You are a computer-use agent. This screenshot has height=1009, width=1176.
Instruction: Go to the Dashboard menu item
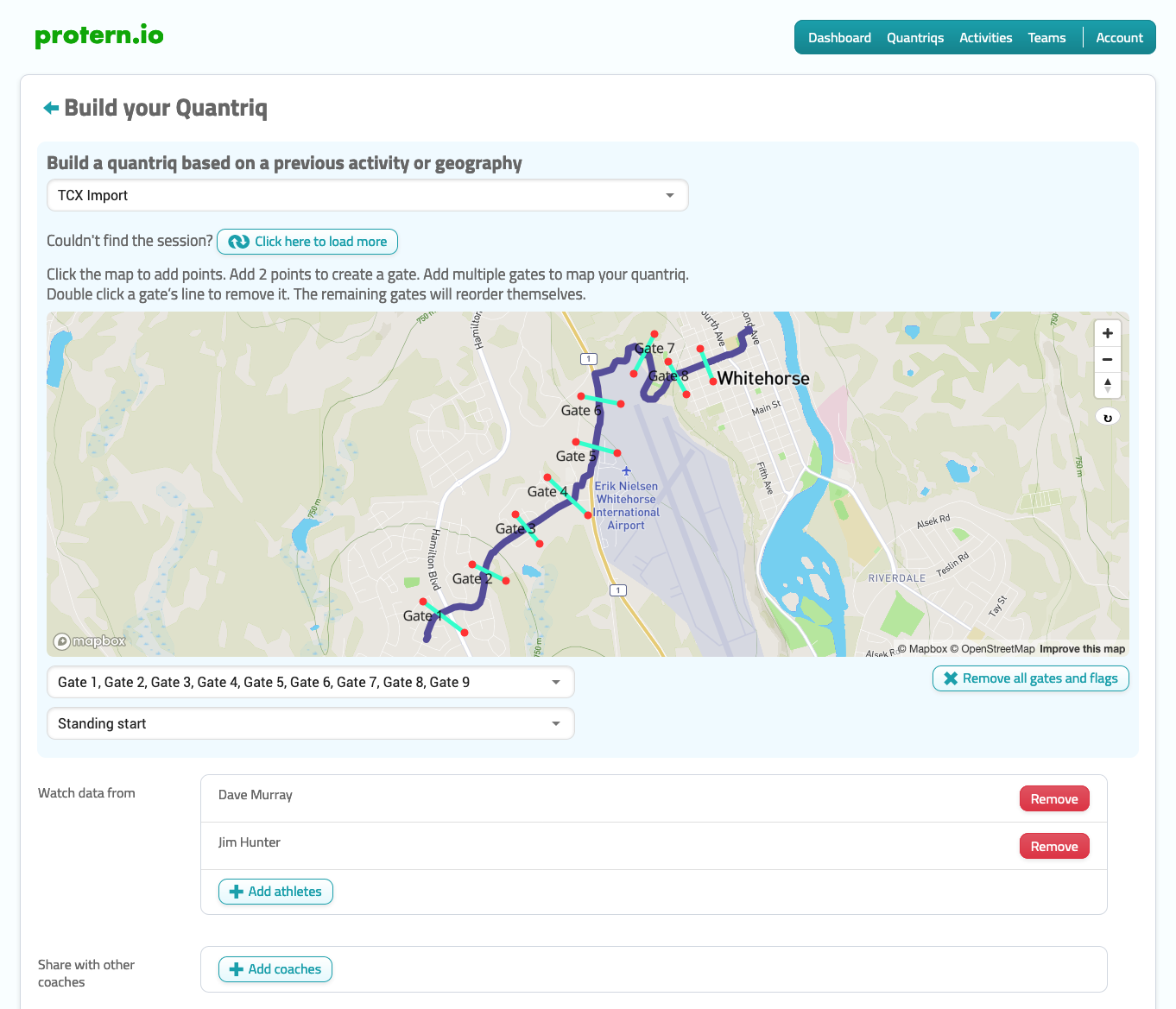coord(839,38)
